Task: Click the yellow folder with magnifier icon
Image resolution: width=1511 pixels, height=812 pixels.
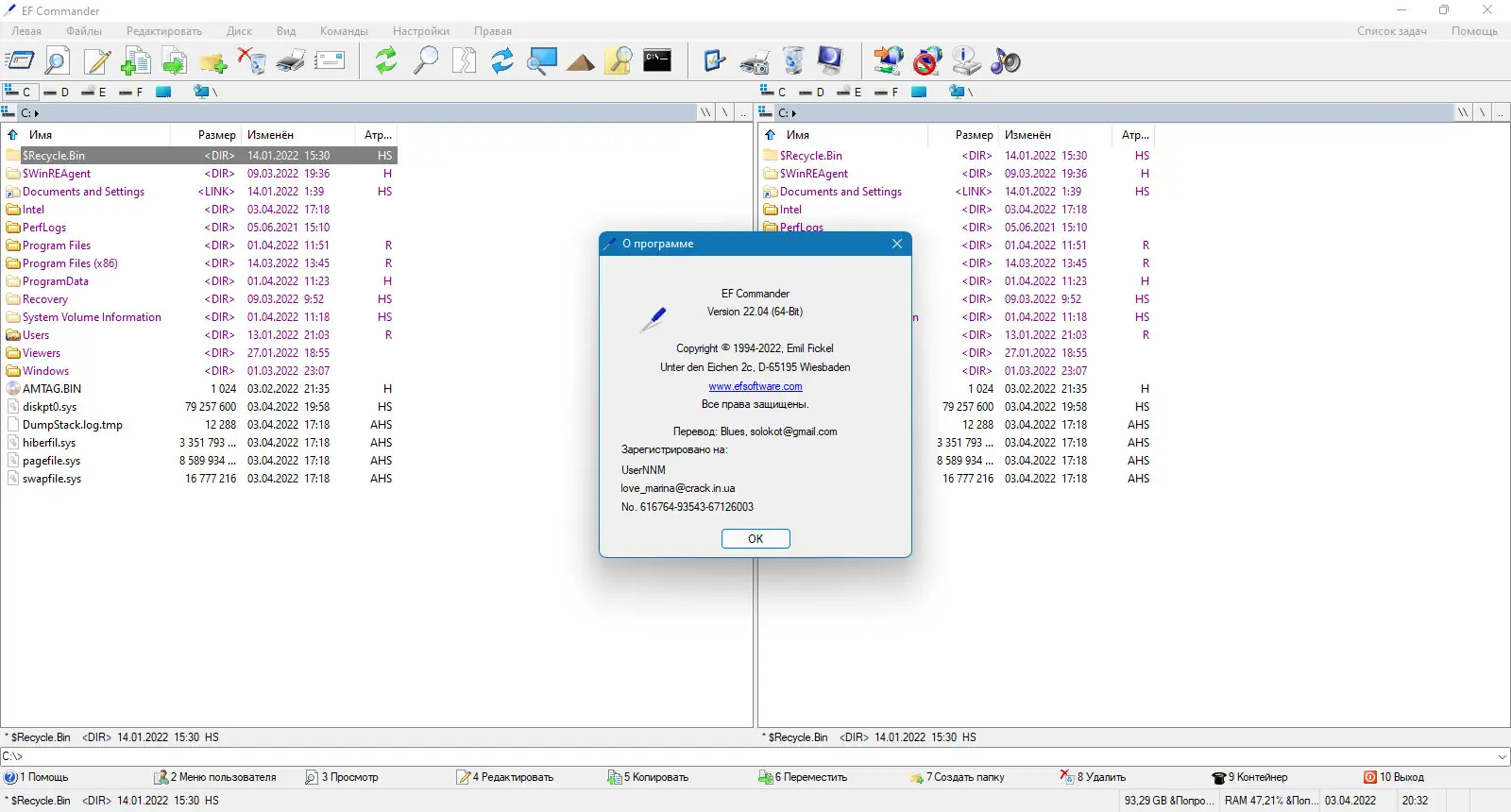Action: (x=620, y=61)
